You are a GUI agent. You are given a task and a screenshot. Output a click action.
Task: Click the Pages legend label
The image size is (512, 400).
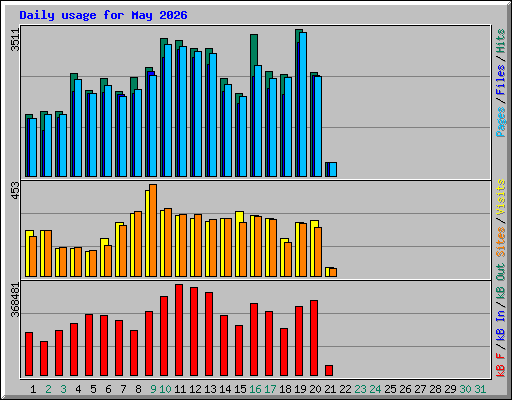tap(500, 122)
